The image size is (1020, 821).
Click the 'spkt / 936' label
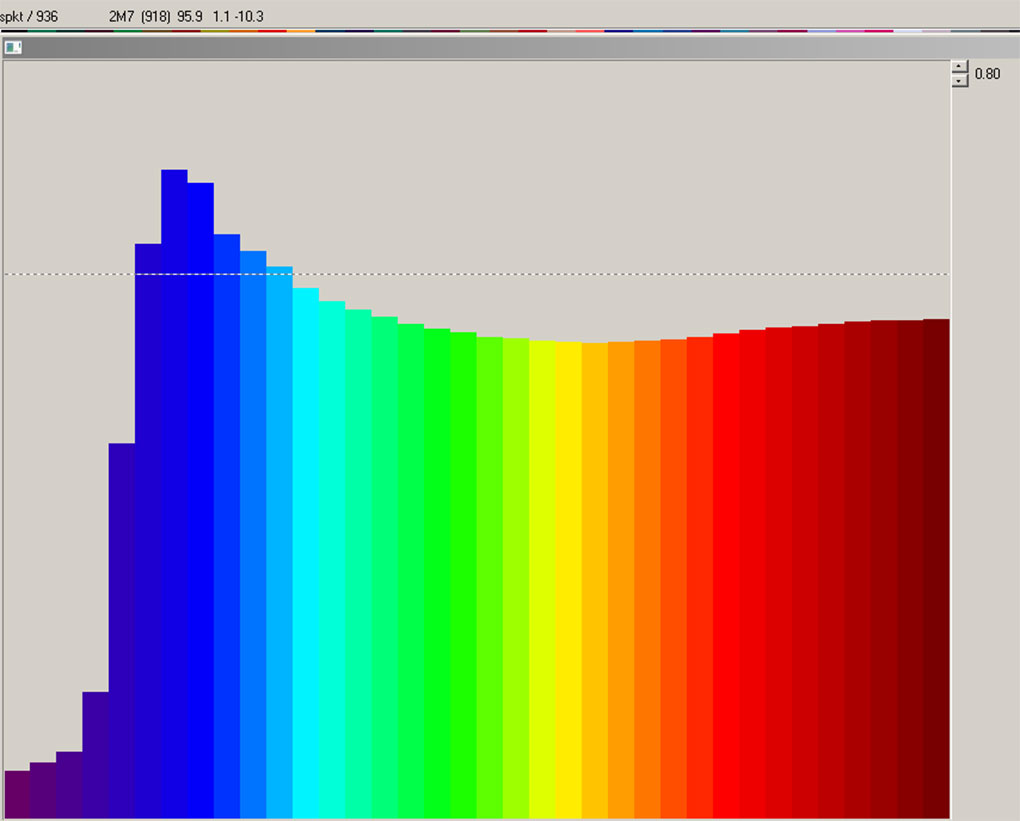(28, 16)
